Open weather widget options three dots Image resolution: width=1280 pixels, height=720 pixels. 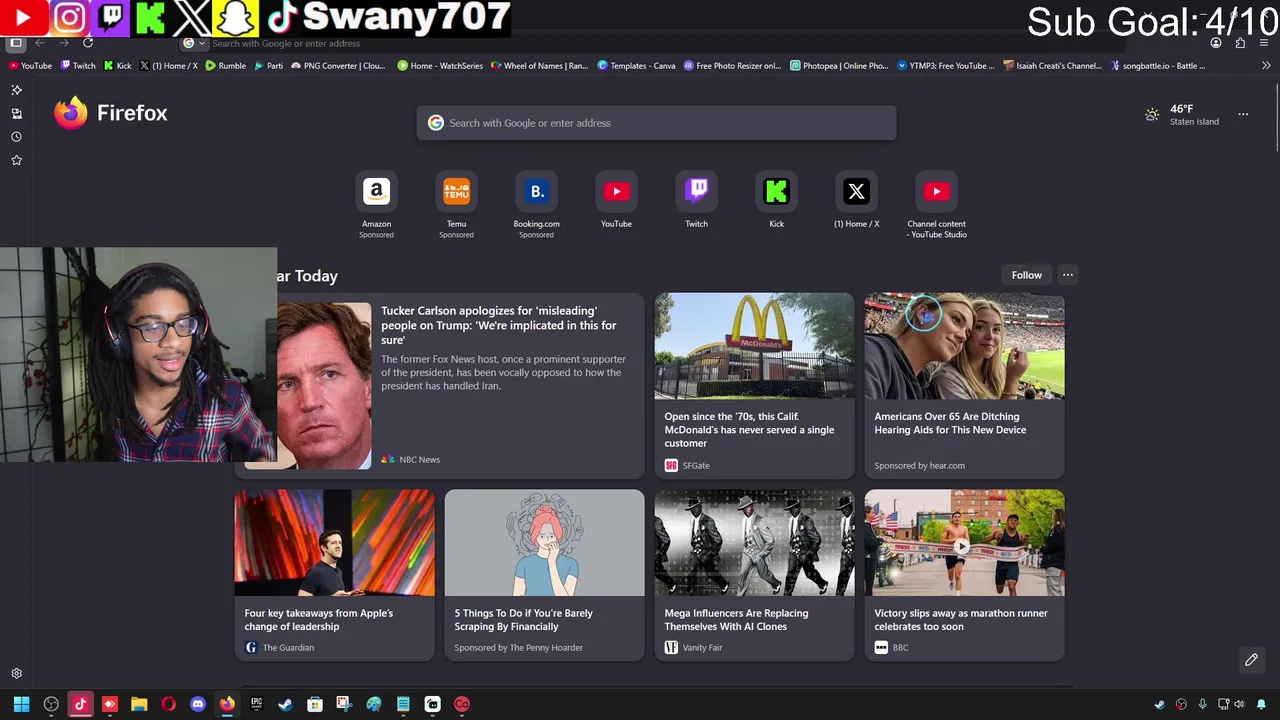point(1243,114)
